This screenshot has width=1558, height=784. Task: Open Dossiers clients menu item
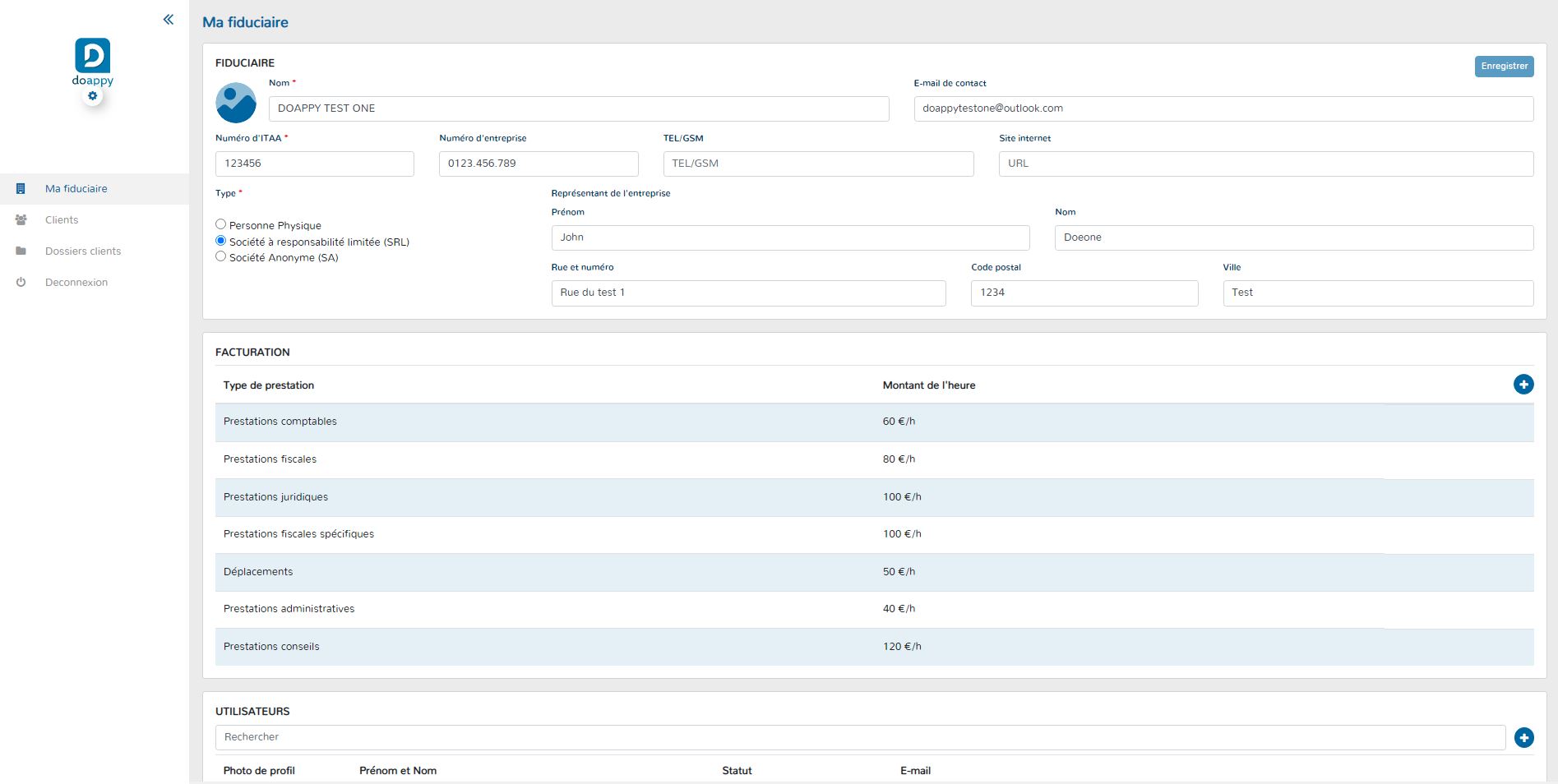(x=95, y=251)
